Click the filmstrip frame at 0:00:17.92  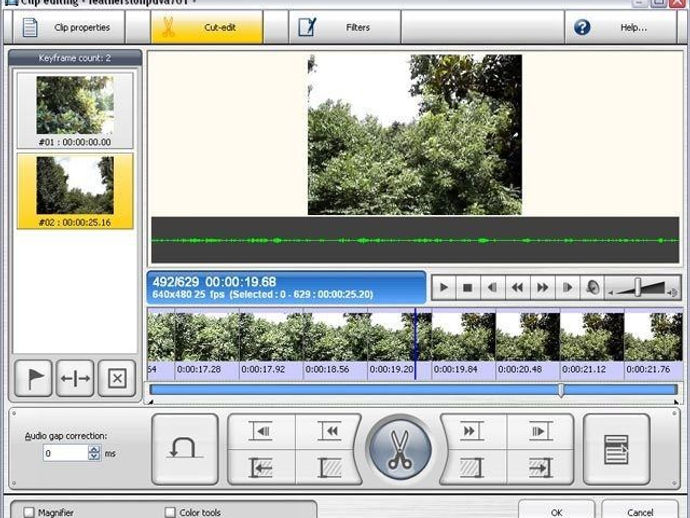(272, 337)
